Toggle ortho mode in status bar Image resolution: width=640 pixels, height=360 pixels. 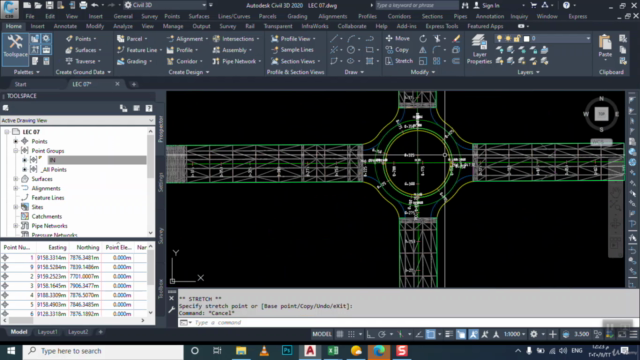[370, 334]
